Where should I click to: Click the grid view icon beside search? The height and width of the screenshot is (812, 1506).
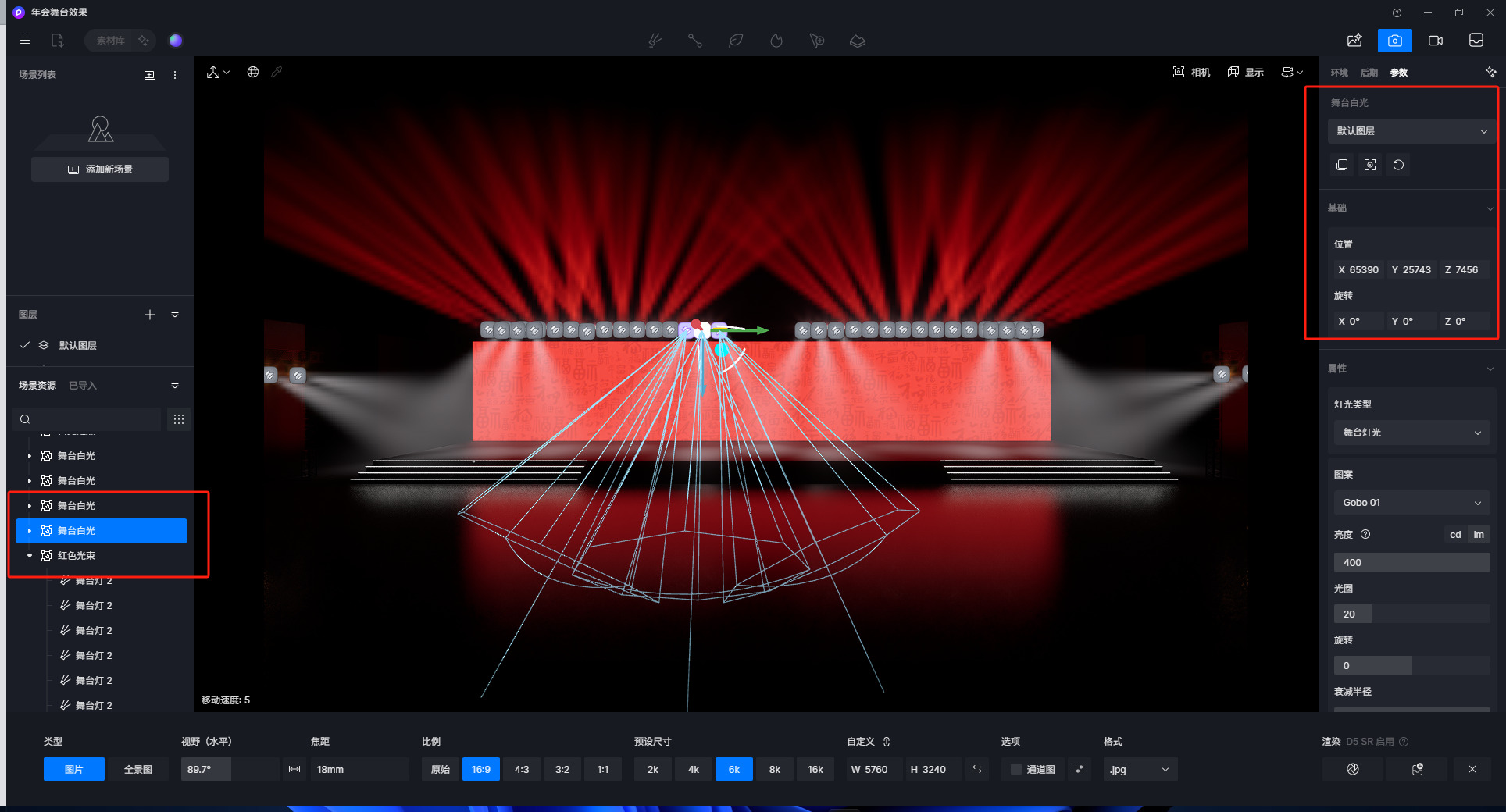point(179,419)
